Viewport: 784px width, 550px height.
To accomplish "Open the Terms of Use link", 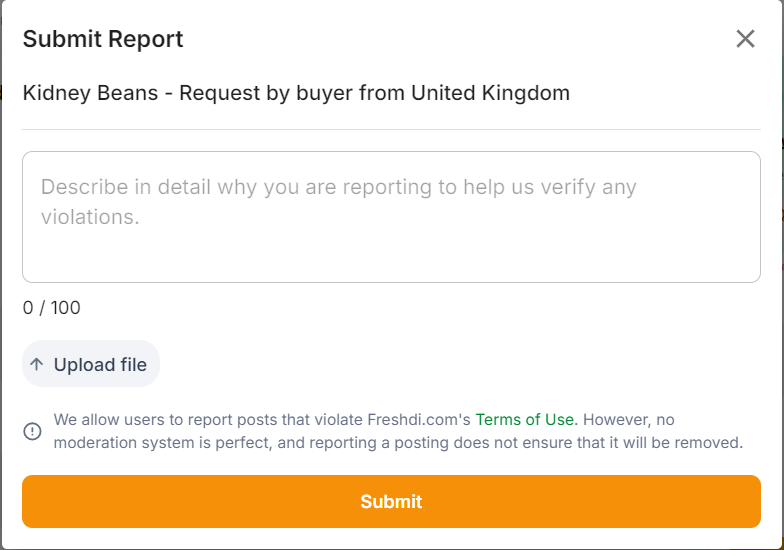I will (x=524, y=420).
